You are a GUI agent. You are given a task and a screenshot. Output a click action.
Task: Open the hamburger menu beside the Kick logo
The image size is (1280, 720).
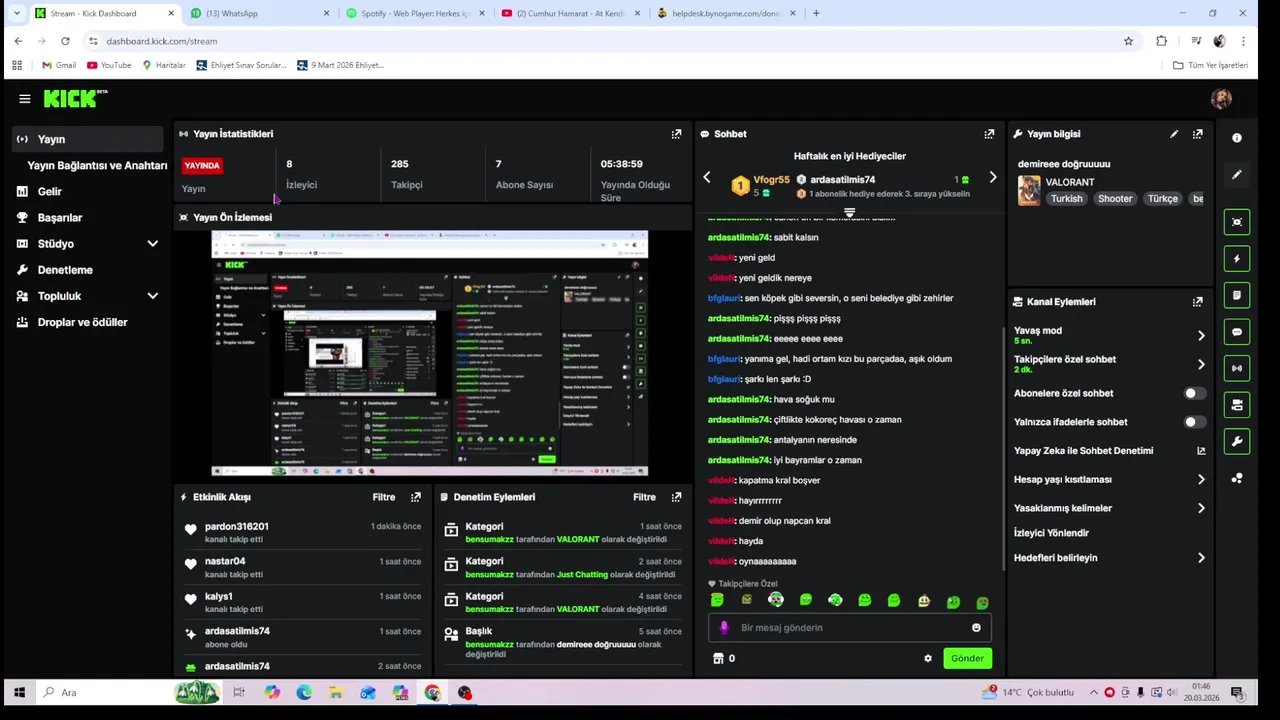[24, 99]
